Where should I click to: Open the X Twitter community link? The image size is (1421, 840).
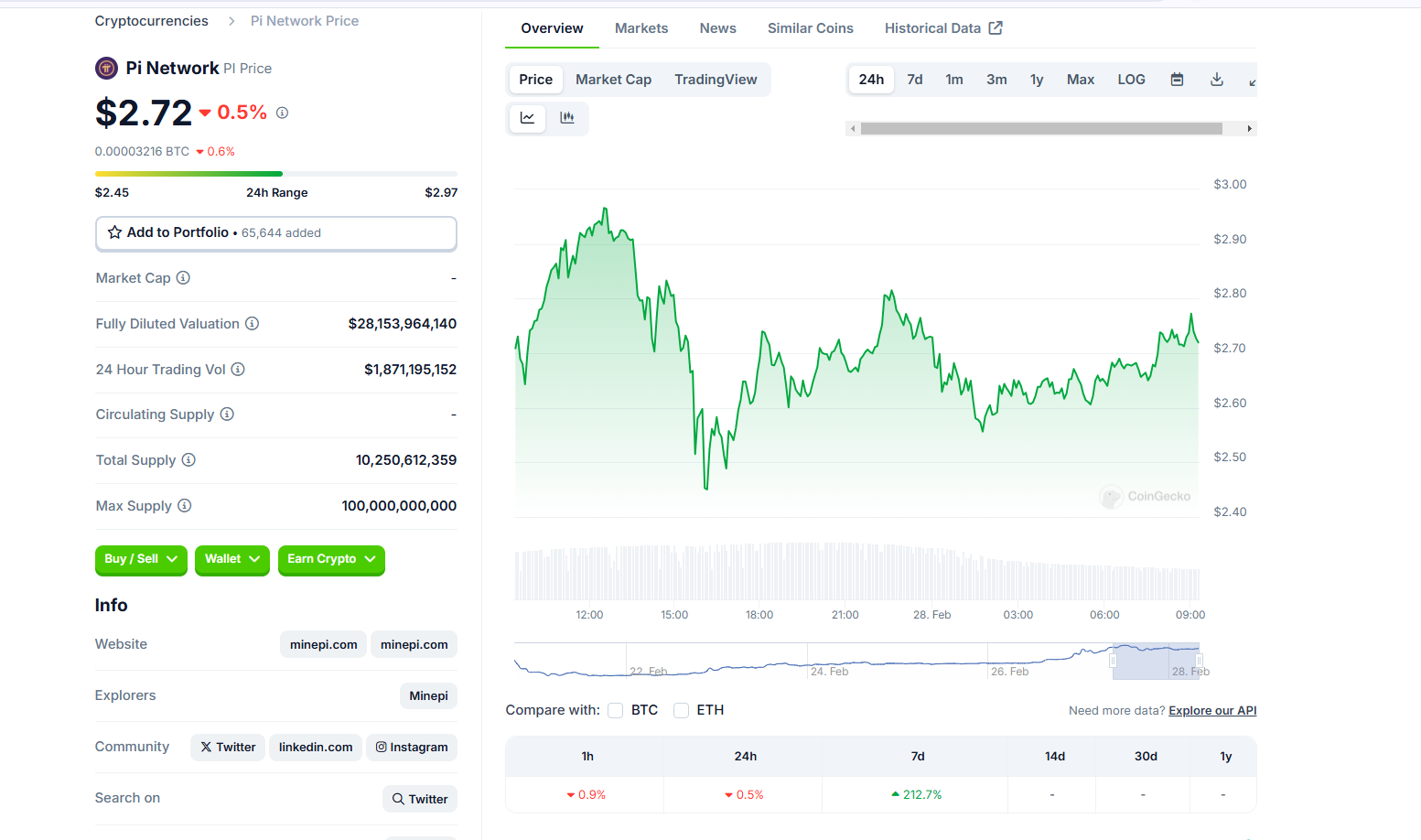coord(228,748)
